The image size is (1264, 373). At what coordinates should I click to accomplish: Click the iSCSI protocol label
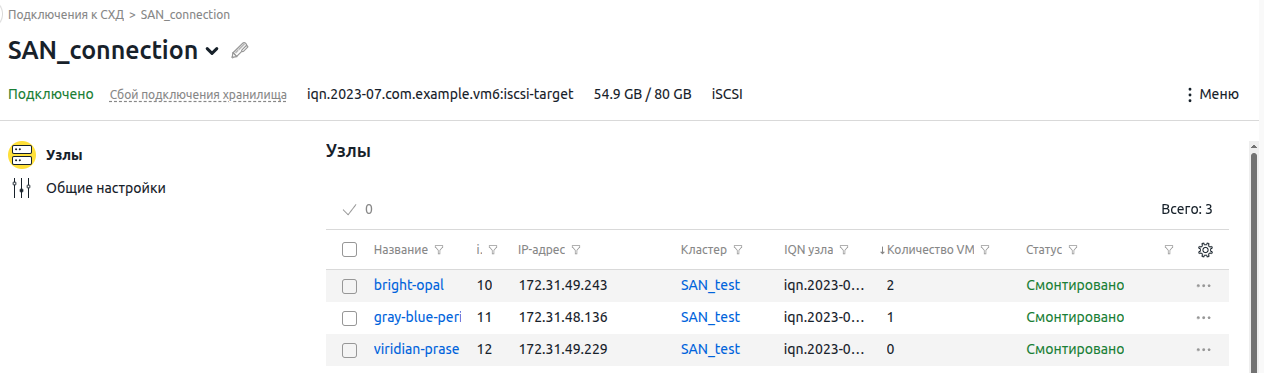727,95
